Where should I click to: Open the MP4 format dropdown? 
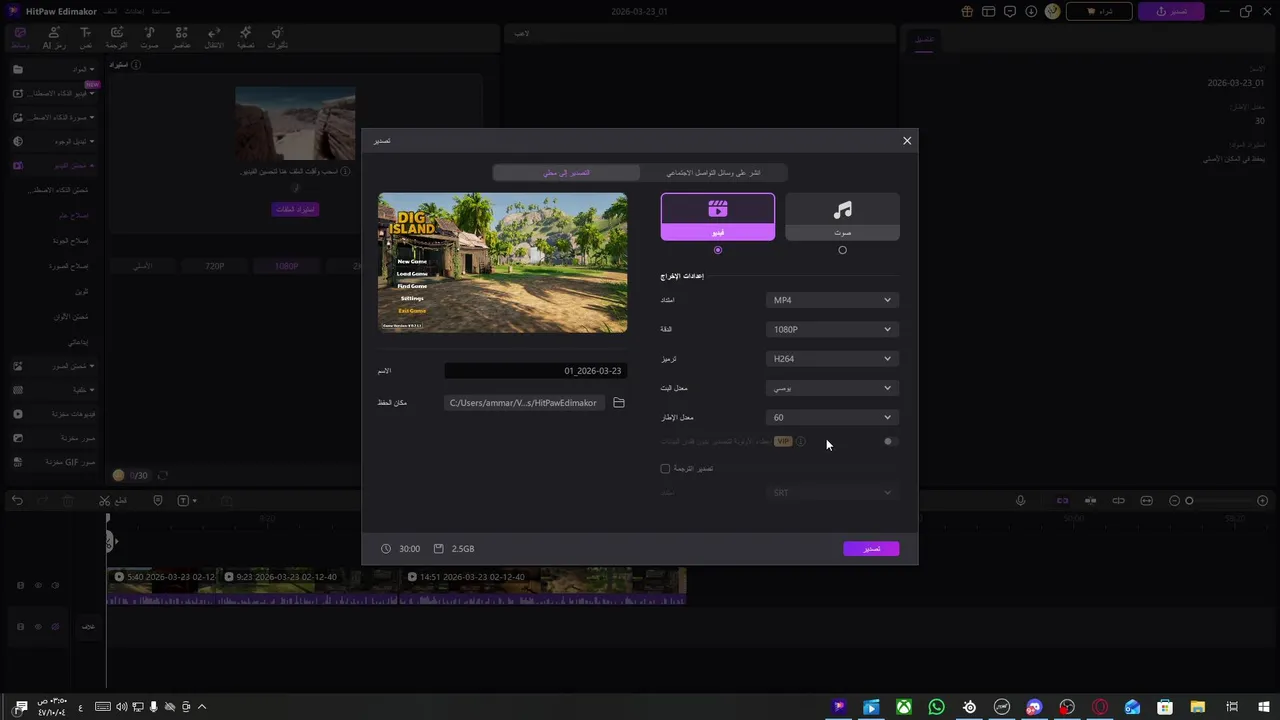832,300
